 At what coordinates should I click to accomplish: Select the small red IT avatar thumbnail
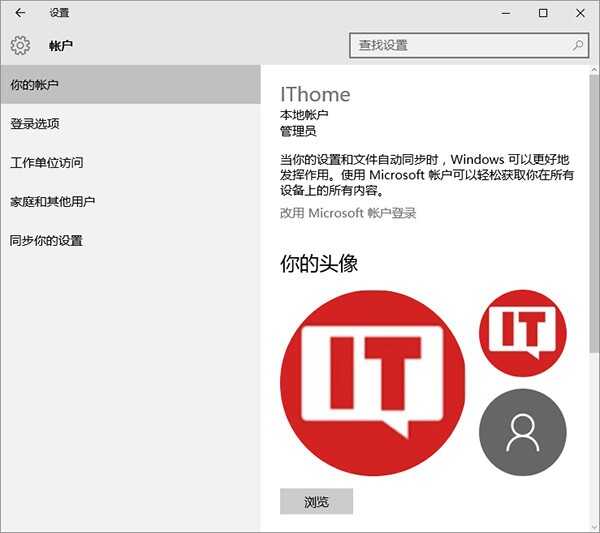522,331
